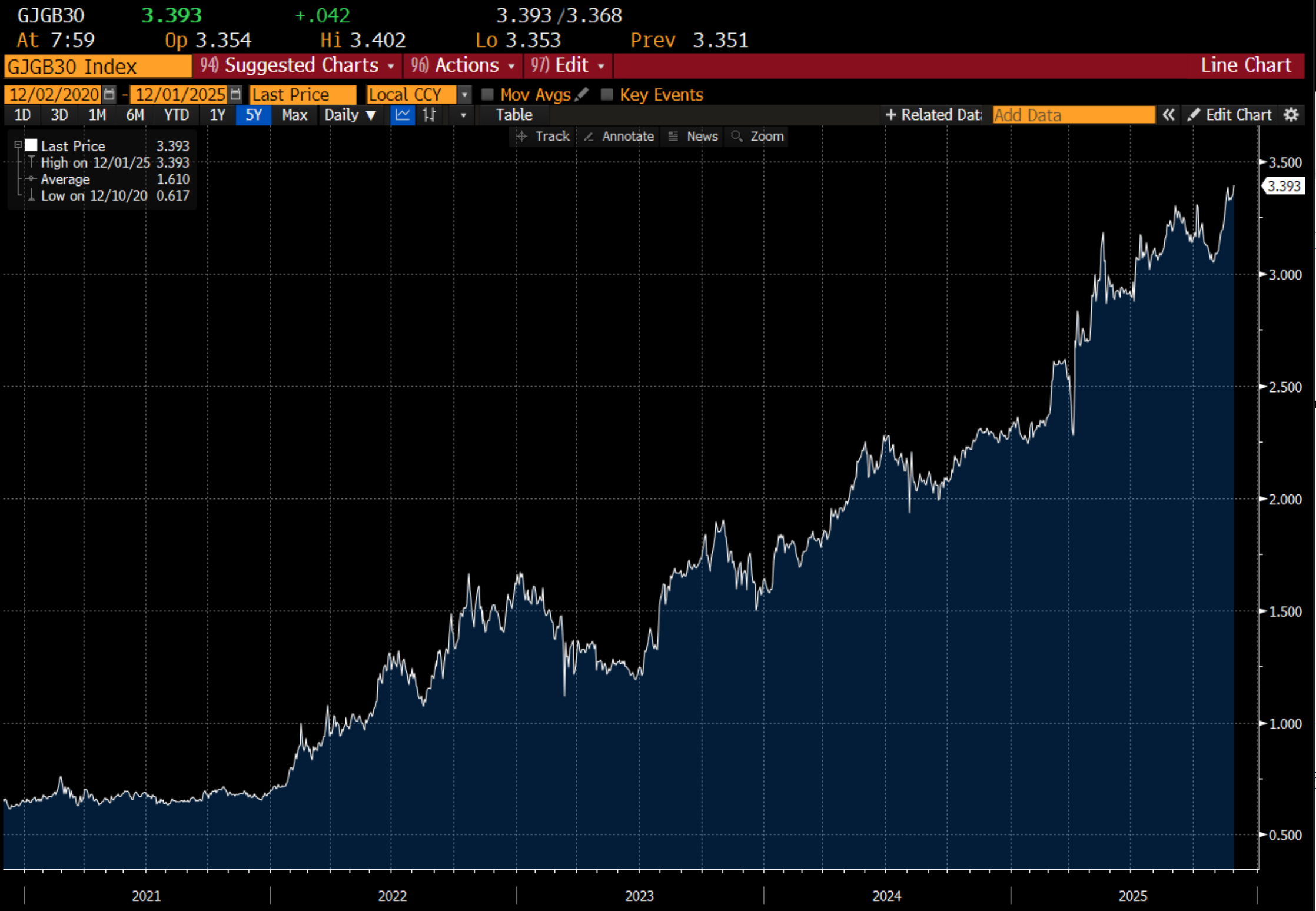Select the 1Y time range tab

217,115
